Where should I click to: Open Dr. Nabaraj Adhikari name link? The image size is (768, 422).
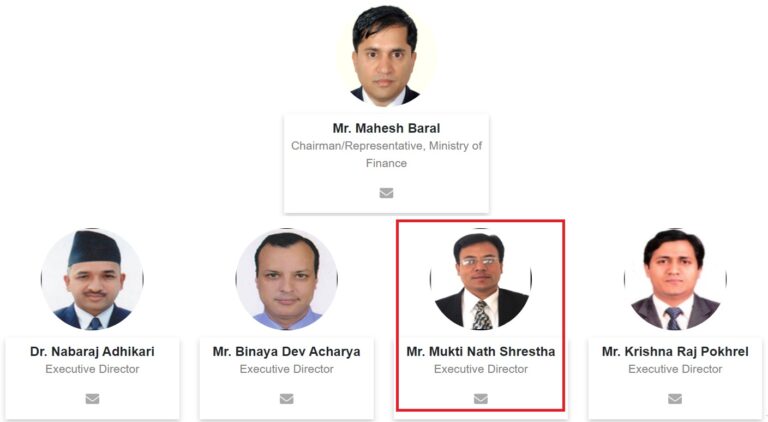[x=92, y=352]
